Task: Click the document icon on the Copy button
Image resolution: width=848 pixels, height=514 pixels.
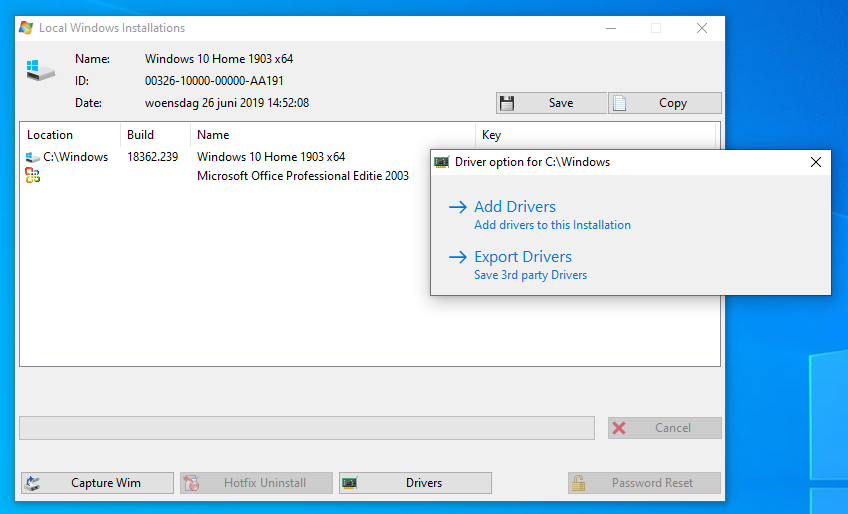Action: point(619,103)
